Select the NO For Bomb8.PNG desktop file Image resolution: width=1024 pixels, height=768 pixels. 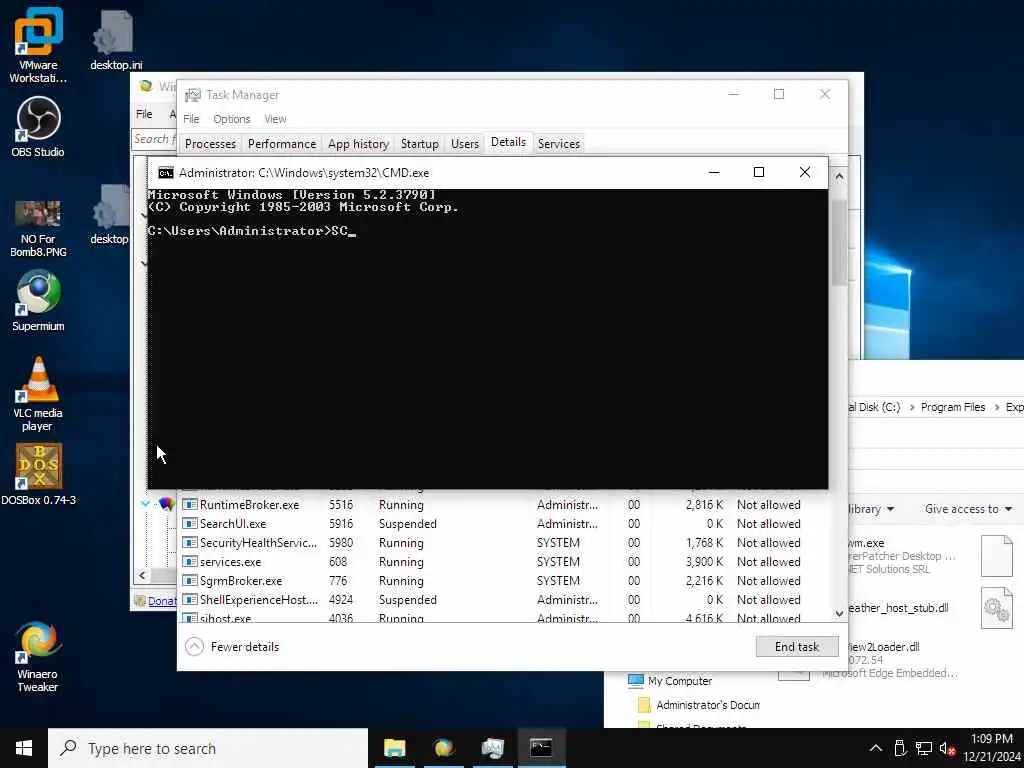click(38, 228)
